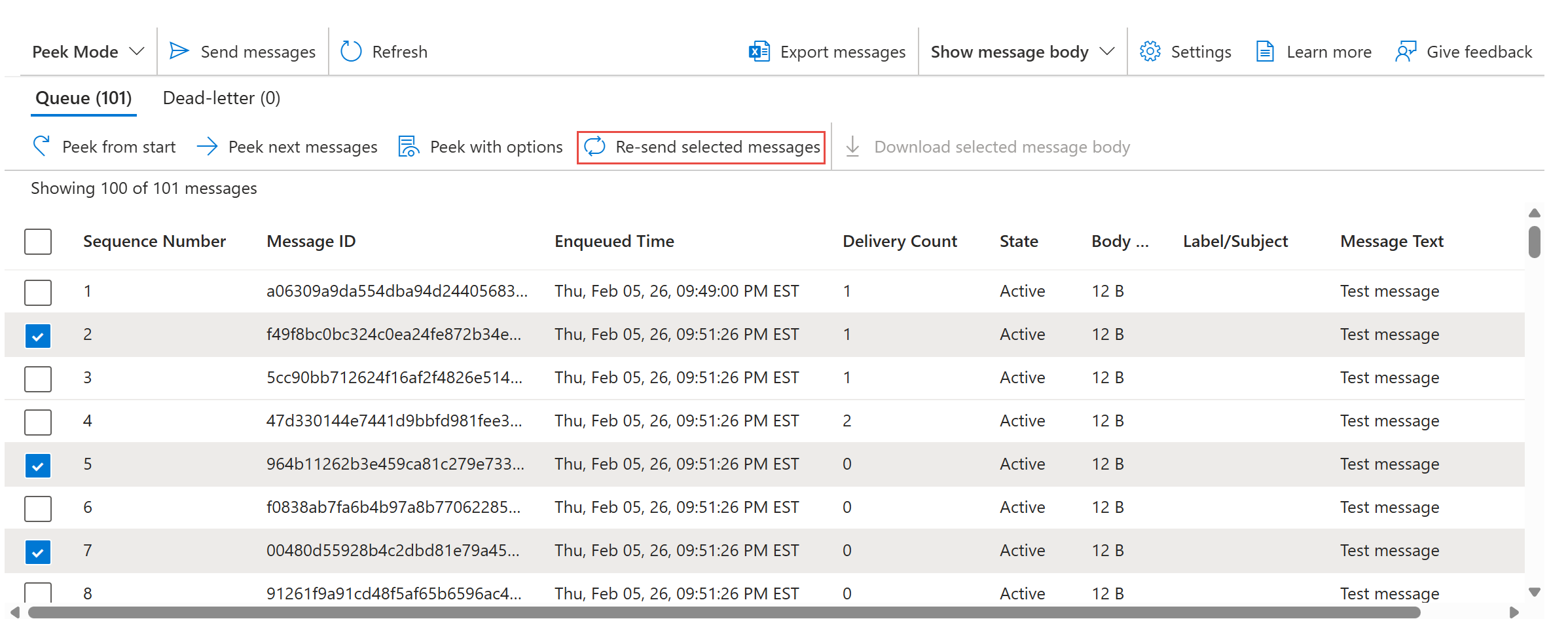Click Re-send selected messages

701,147
